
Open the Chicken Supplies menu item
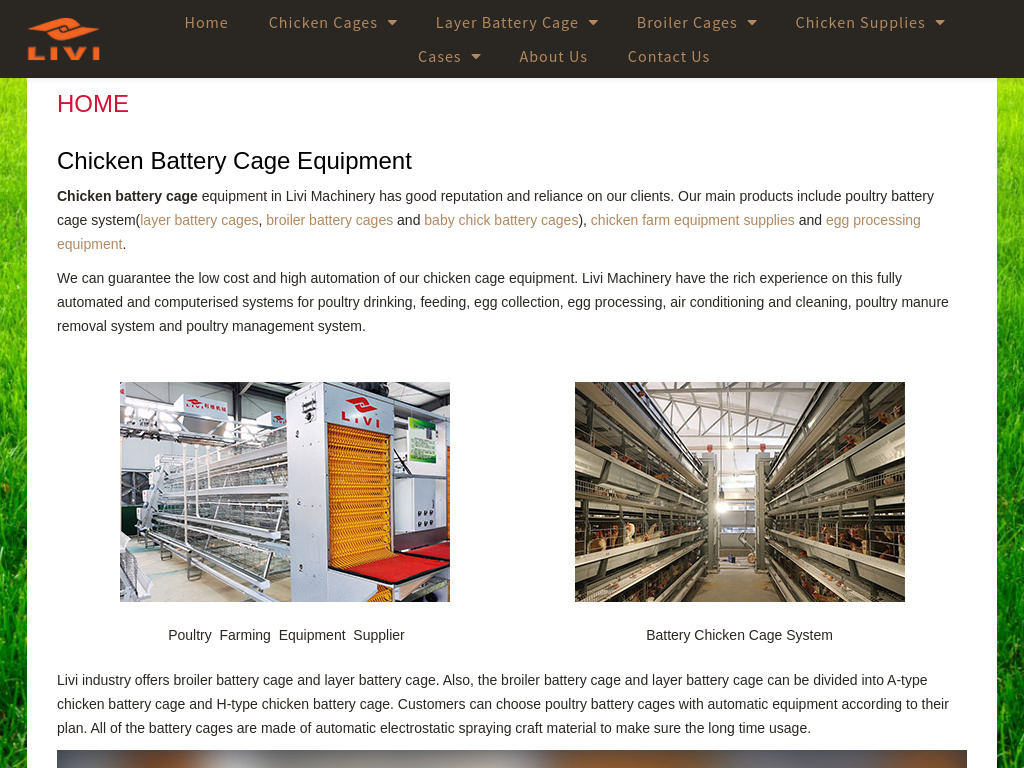(x=860, y=23)
